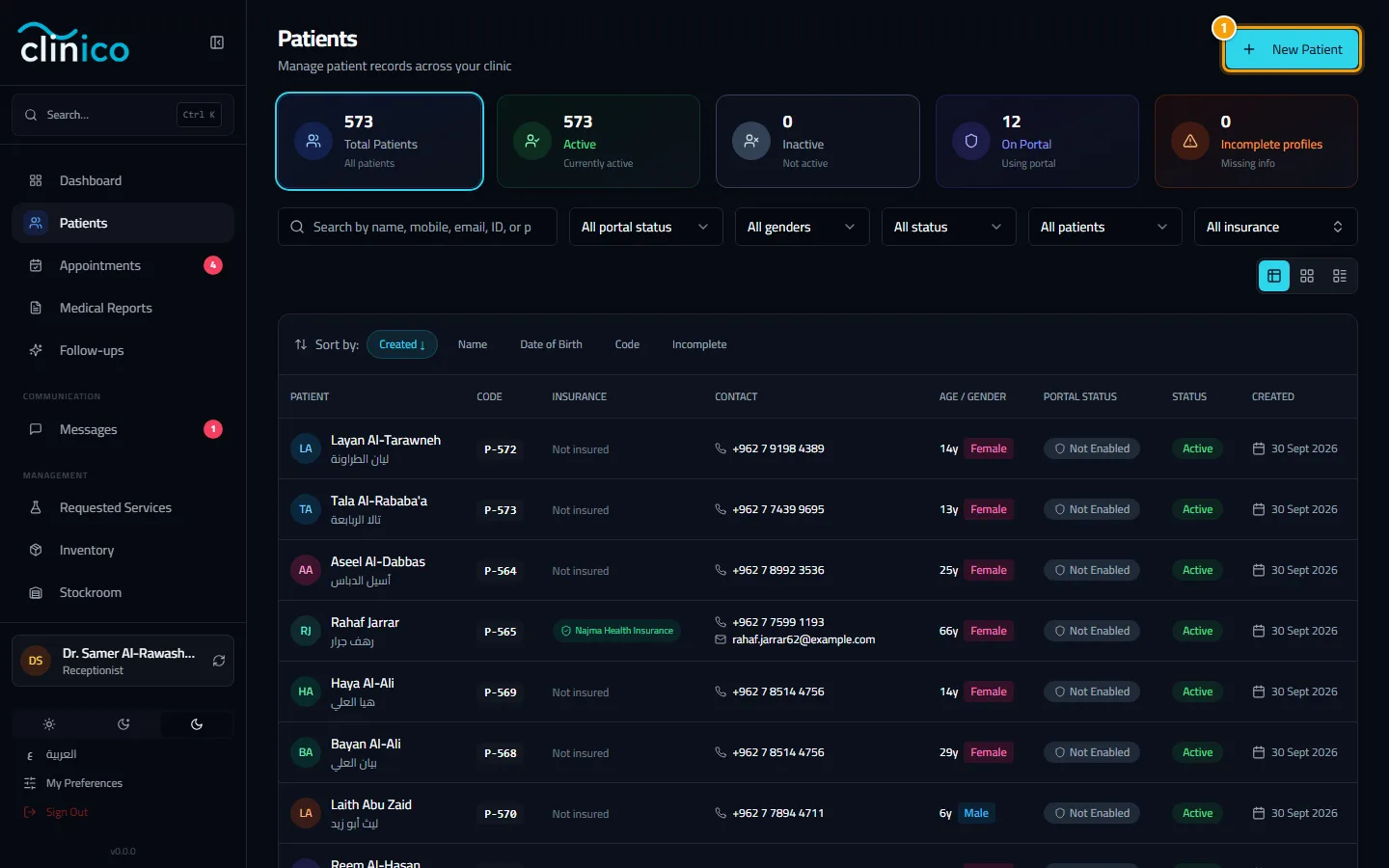
Task: Click the clinico logo
Action: click(74, 42)
